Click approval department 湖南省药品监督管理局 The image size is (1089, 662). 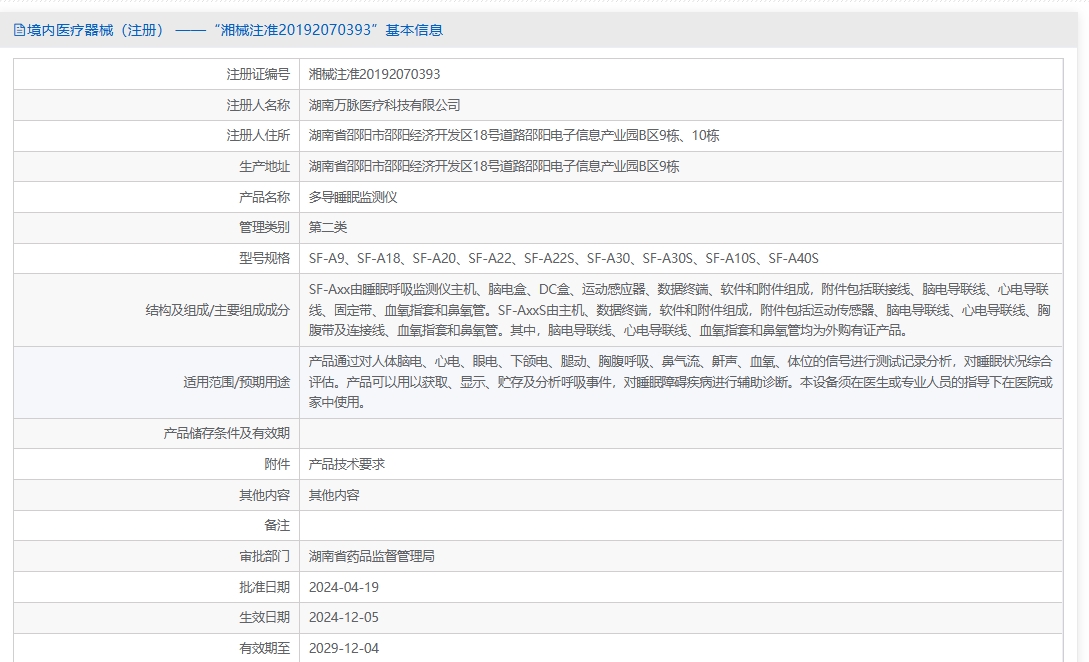(372, 556)
